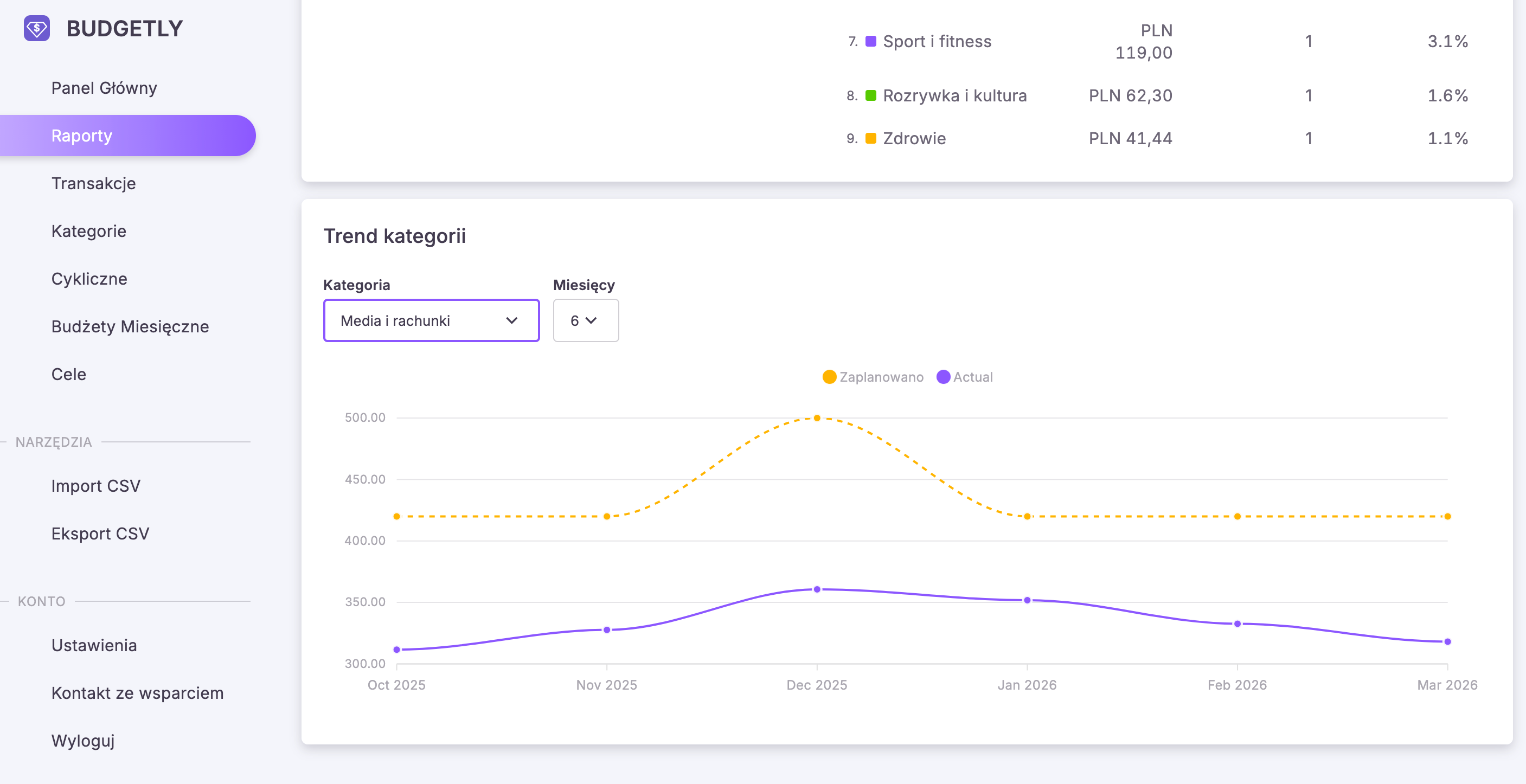Open the Miesięcy dropdown showing 6
This screenshot has width=1526, height=784.
[586, 320]
